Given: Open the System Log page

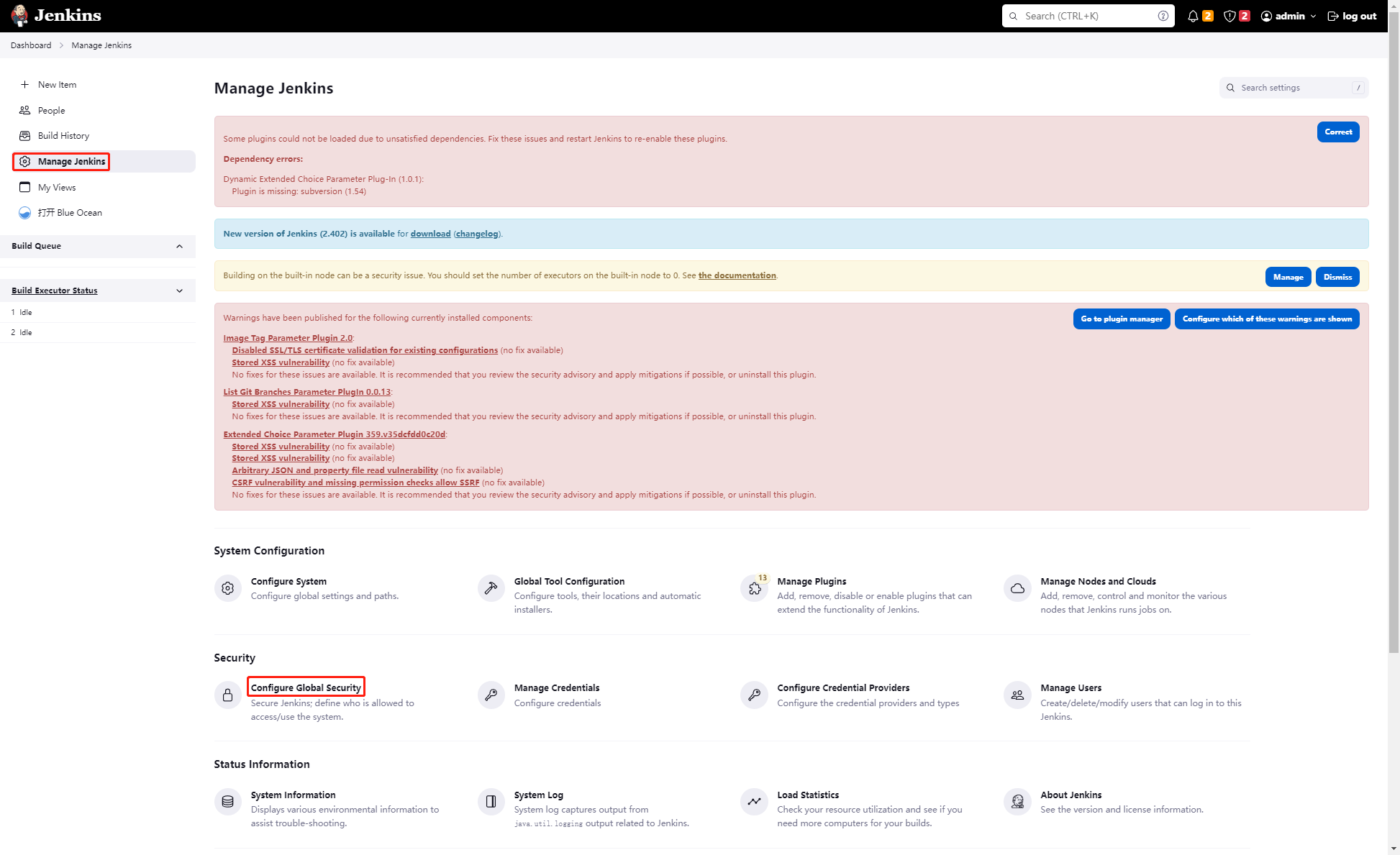Looking at the screenshot, I should point(538,795).
